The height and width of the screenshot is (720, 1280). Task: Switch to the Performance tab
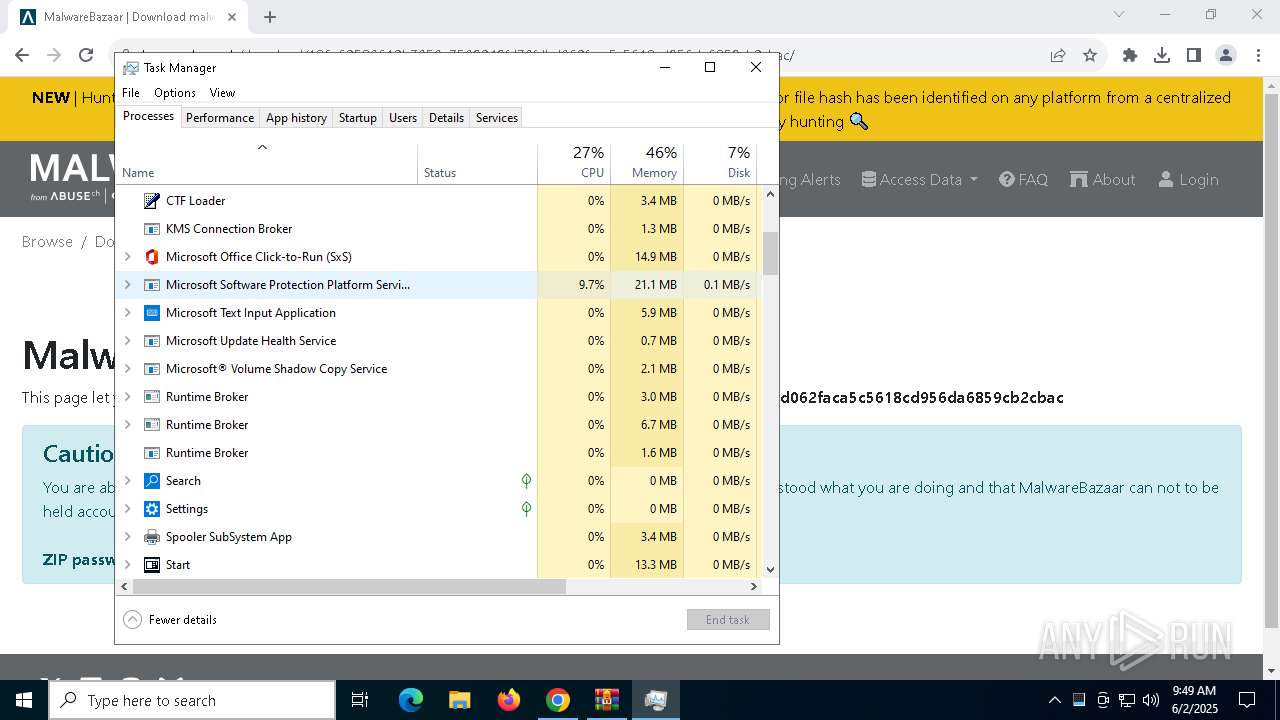click(220, 118)
